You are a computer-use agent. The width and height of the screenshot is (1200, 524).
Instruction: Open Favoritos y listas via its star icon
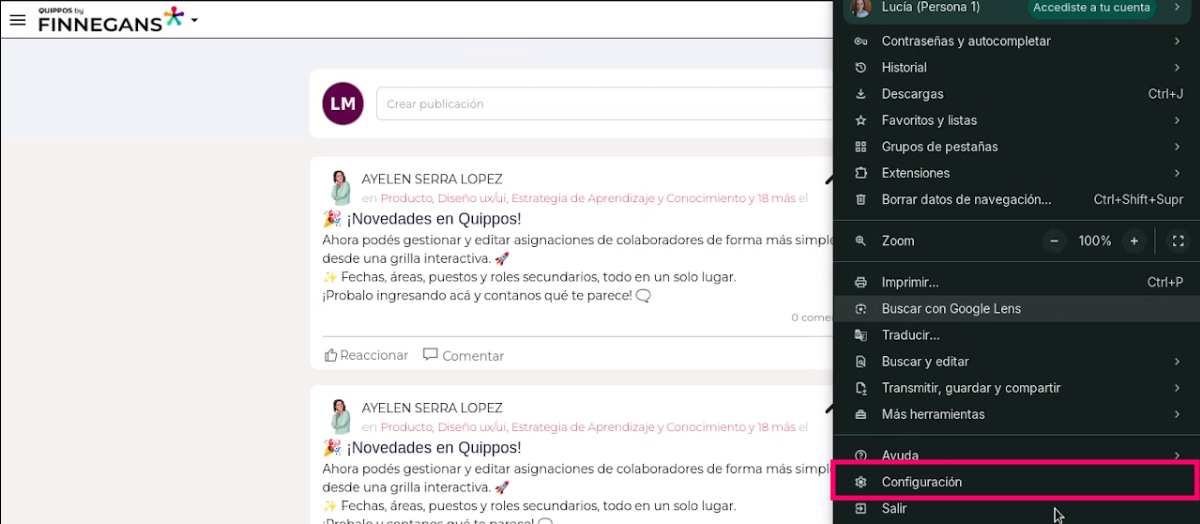point(861,120)
